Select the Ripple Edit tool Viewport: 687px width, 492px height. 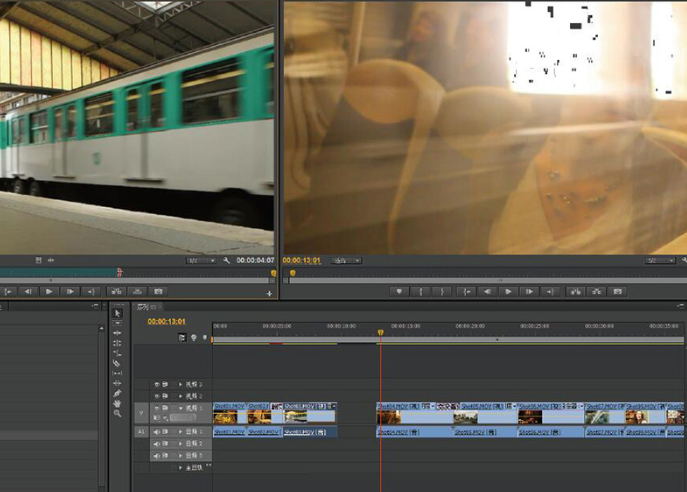[x=117, y=333]
